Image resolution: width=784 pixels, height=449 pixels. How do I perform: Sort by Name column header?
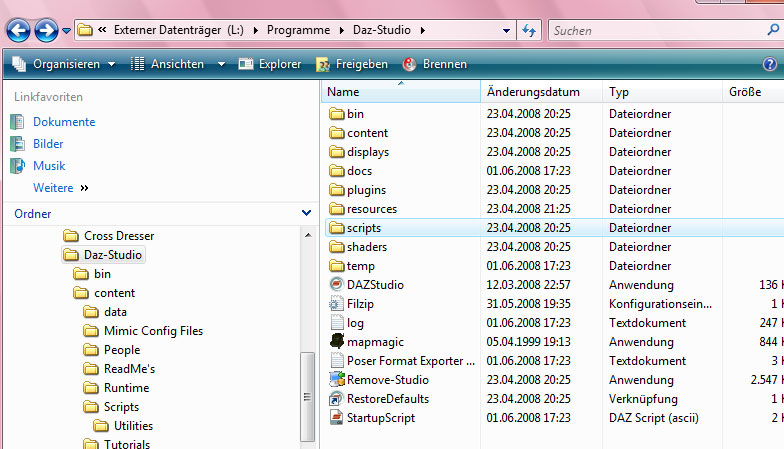[401, 92]
